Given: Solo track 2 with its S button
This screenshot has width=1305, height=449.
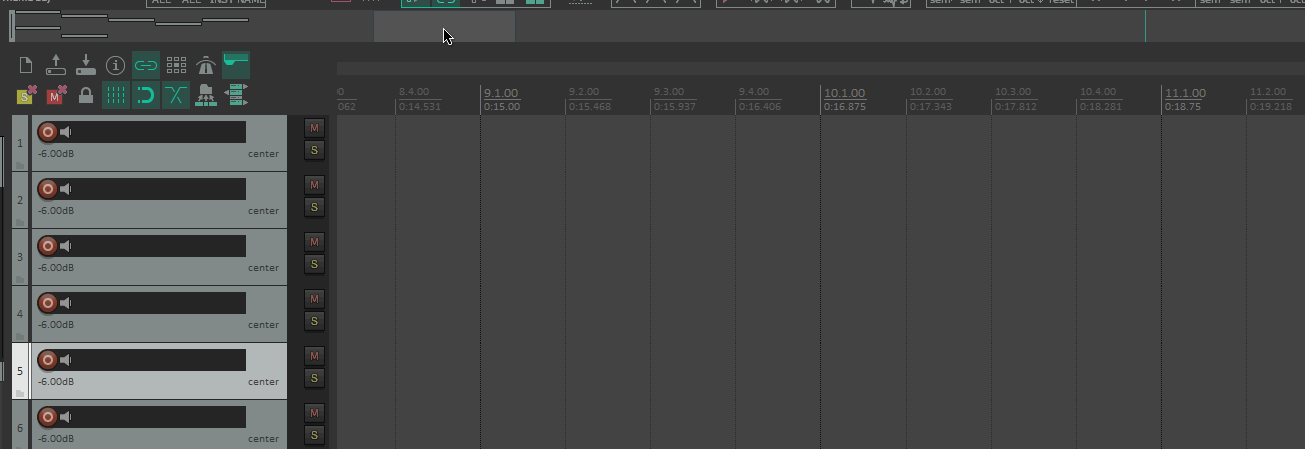Looking at the screenshot, I should [x=314, y=207].
